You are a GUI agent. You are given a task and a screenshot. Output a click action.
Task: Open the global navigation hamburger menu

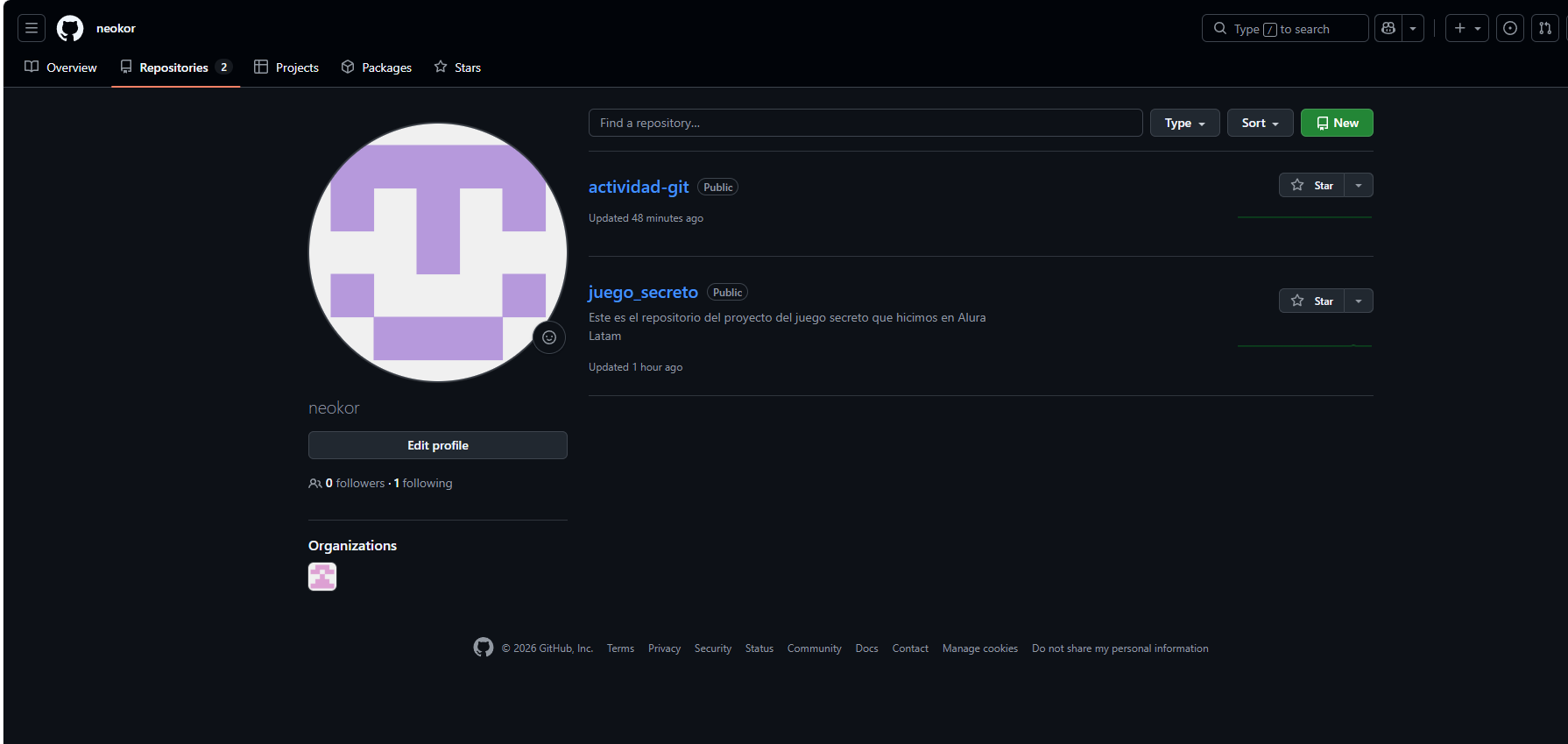pos(32,28)
